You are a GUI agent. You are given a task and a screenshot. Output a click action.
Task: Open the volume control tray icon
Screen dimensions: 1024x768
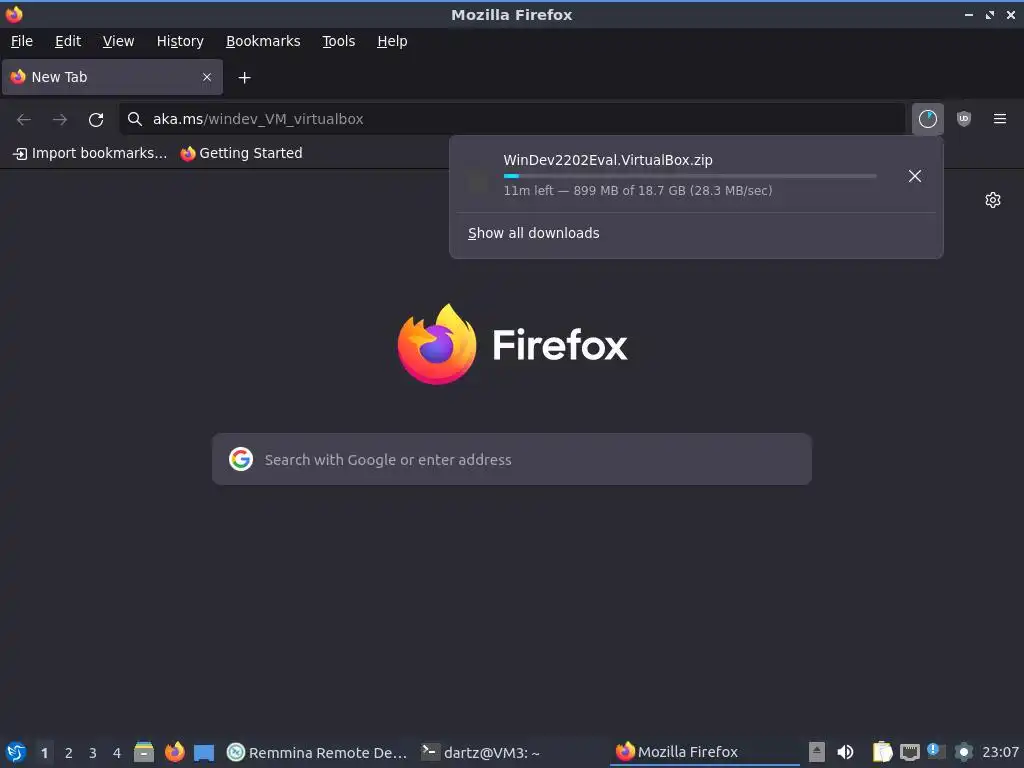click(845, 752)
